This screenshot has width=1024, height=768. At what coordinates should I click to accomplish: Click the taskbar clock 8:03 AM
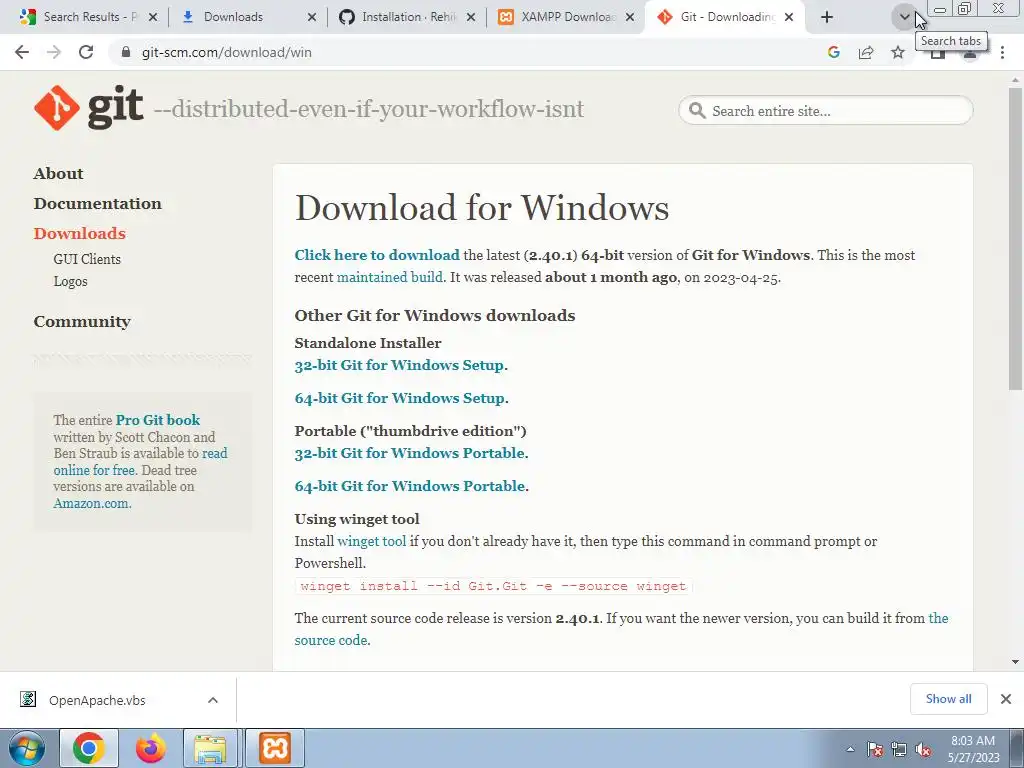(x=973, y=749)
